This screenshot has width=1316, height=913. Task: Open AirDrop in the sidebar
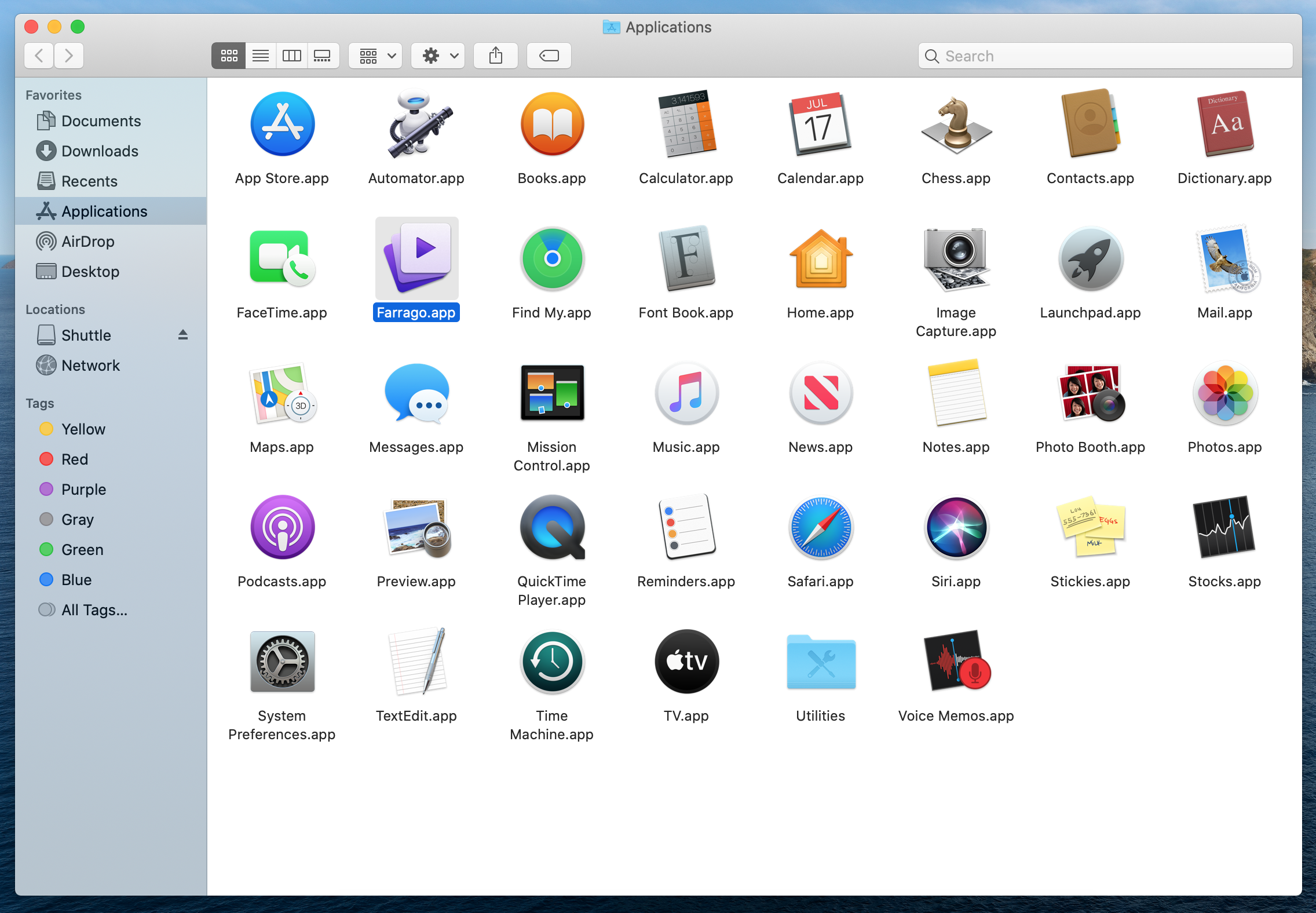point(111,242)
